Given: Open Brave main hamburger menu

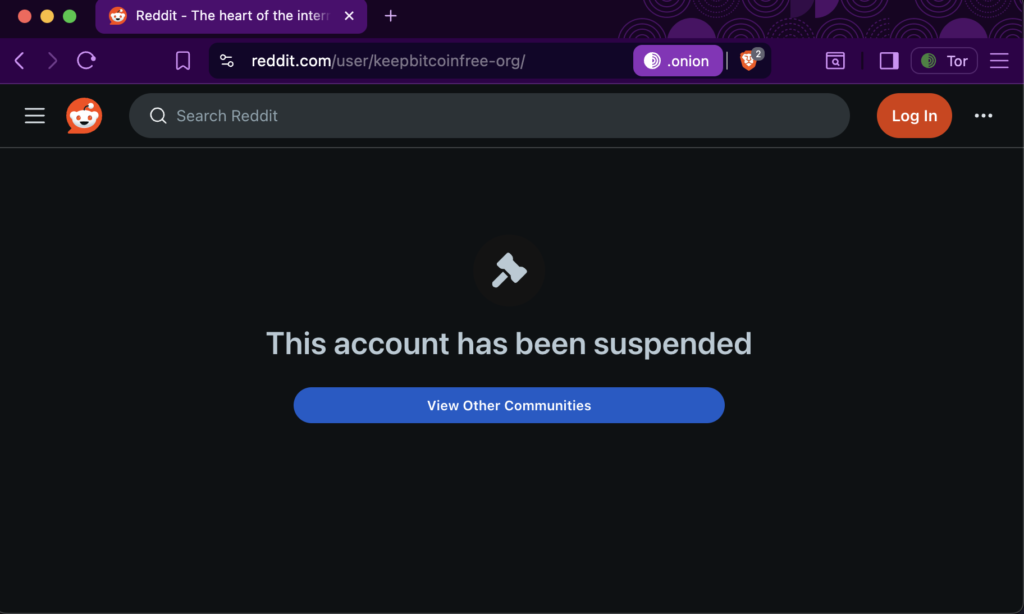Looking at the screenshot, I should click(x=999, y=61).
